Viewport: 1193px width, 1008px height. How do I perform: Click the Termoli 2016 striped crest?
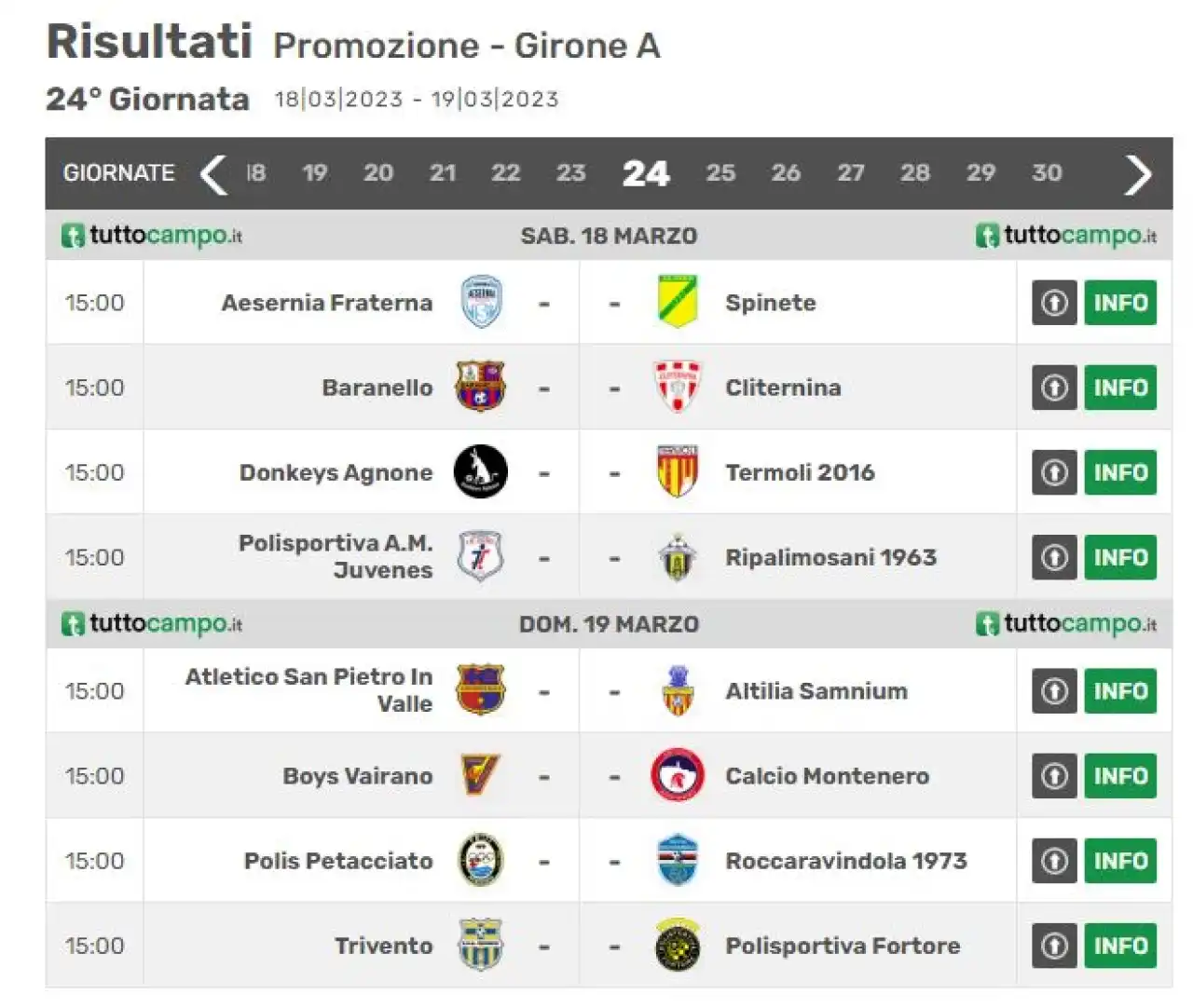[x=678, y=472]
